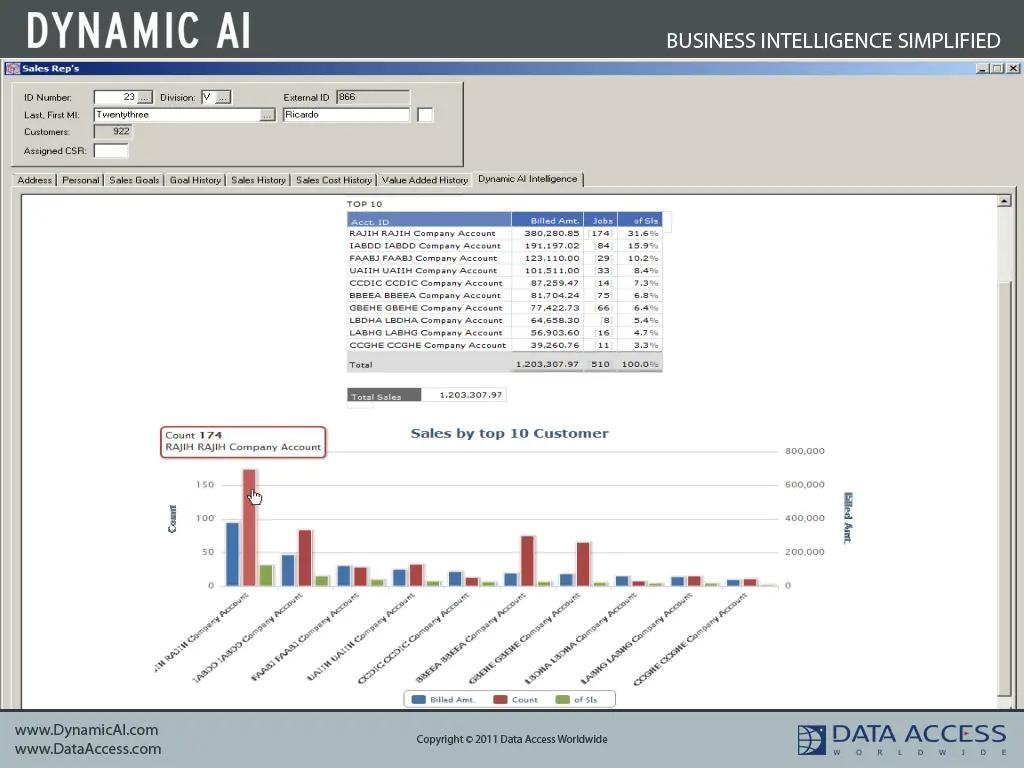Select the LABHG LABHG Company Account row
The width and height of the screenshot is (1024, 768).
[x=504, y=332]
